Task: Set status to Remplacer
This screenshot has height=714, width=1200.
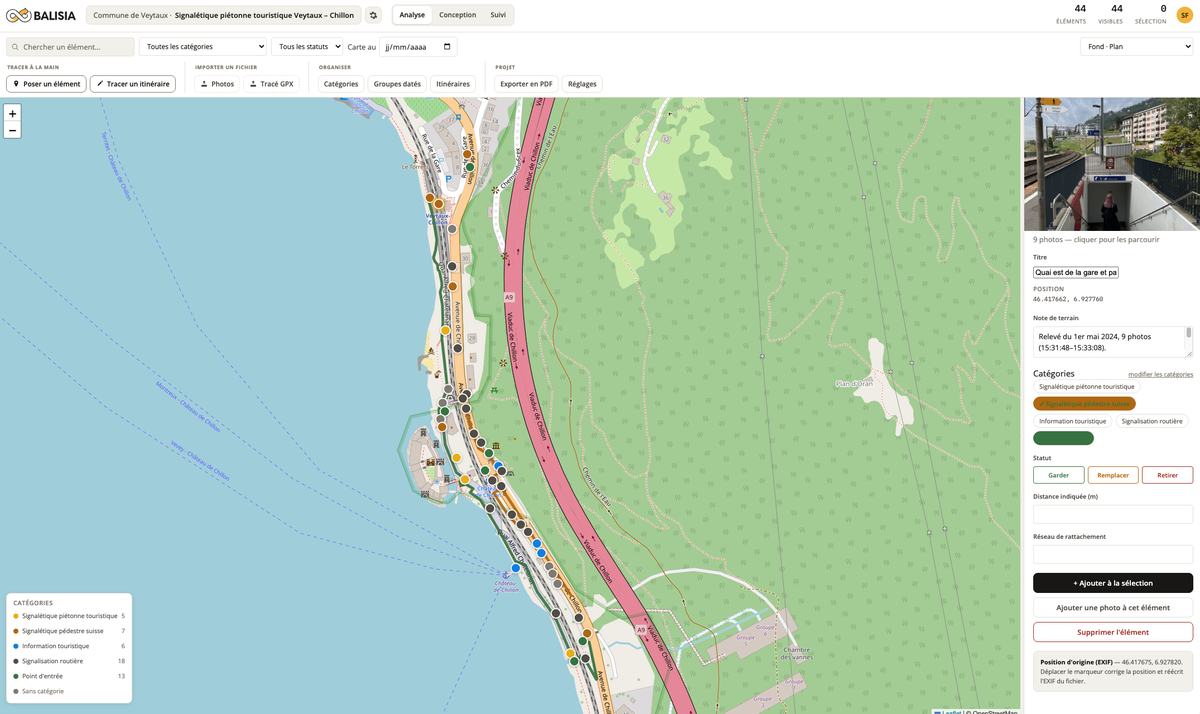Action: pyautogui.click(x=1113, y=475)
